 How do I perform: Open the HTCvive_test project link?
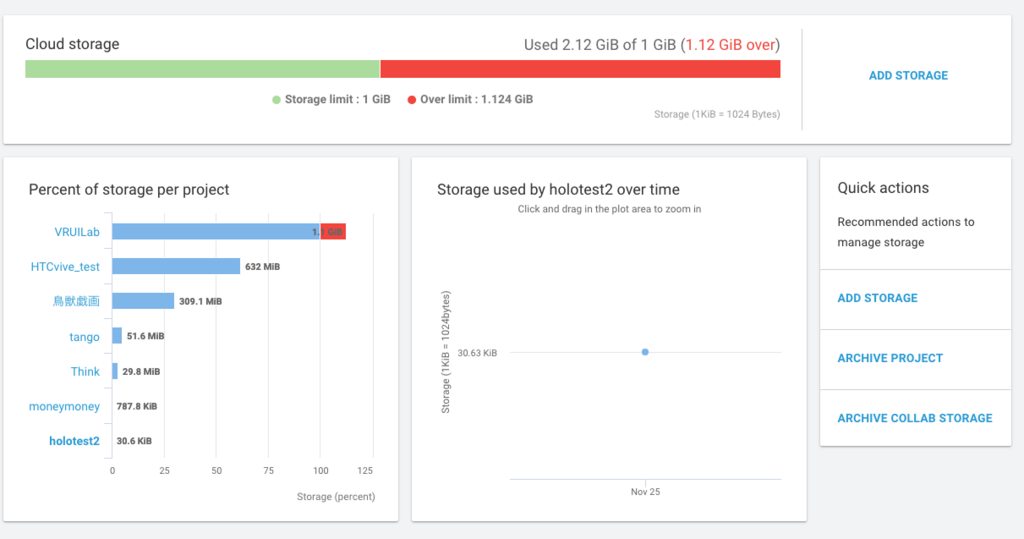pos(65,267)
